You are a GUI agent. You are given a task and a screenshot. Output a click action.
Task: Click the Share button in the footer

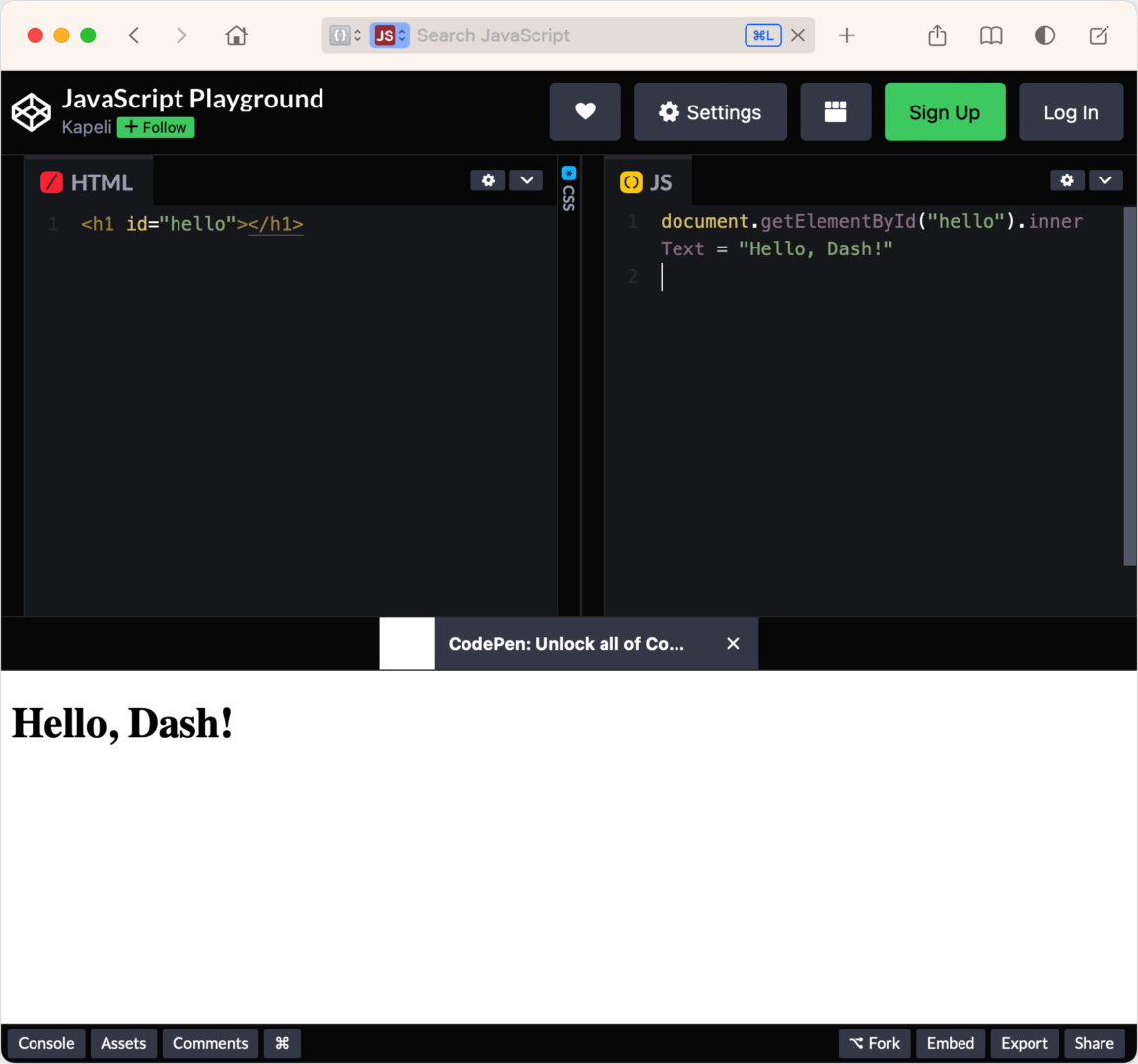pyautogui.click(x=1095, y=1043)
